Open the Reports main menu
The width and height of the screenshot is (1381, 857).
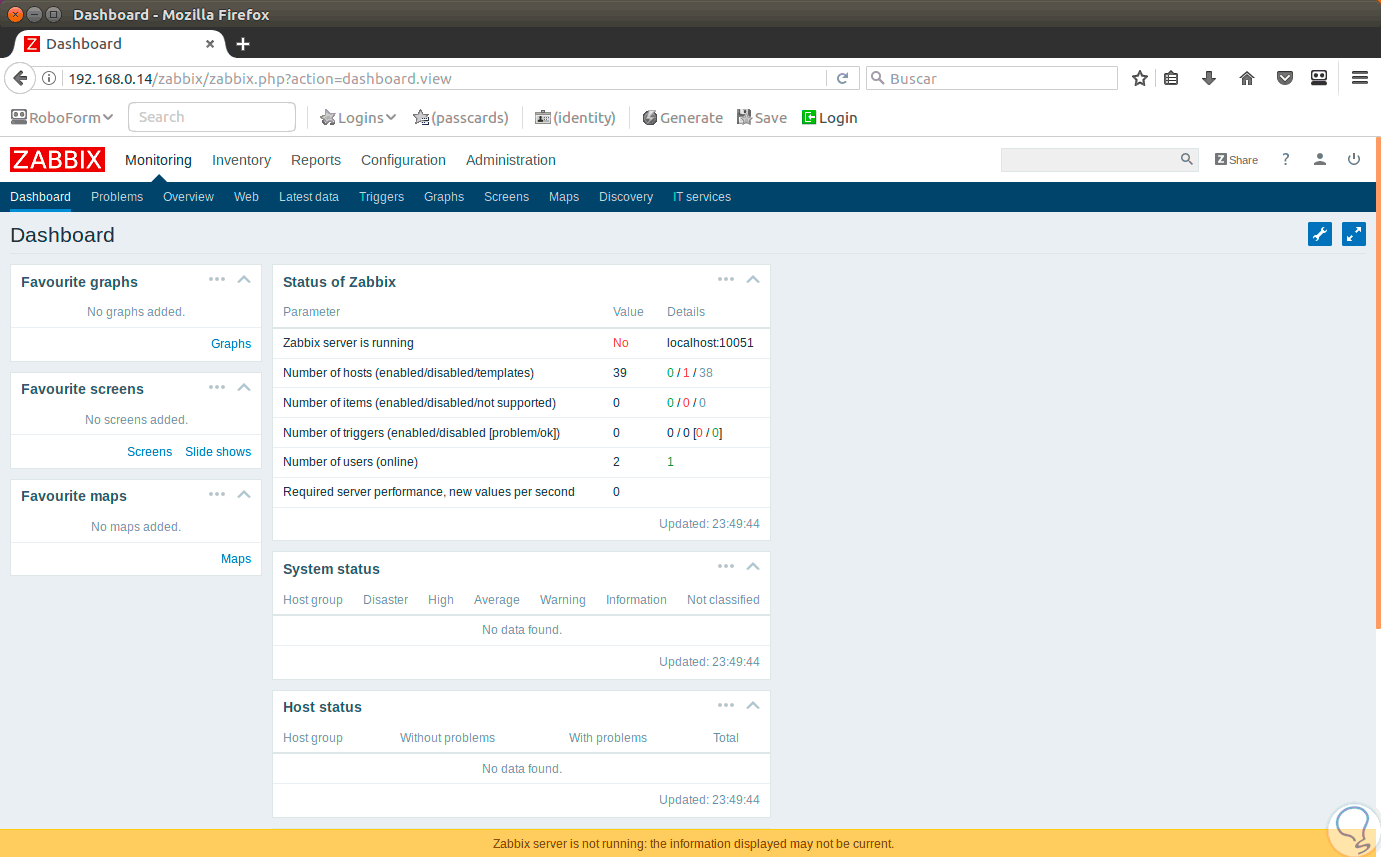click(316, 160)
